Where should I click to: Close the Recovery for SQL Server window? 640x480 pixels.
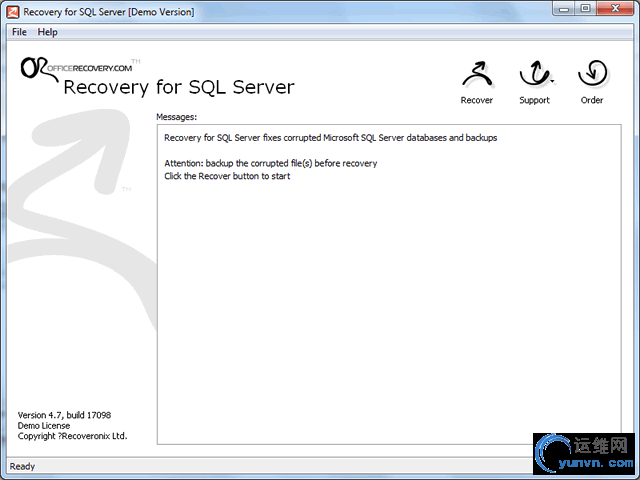click(x=616, y=9)
